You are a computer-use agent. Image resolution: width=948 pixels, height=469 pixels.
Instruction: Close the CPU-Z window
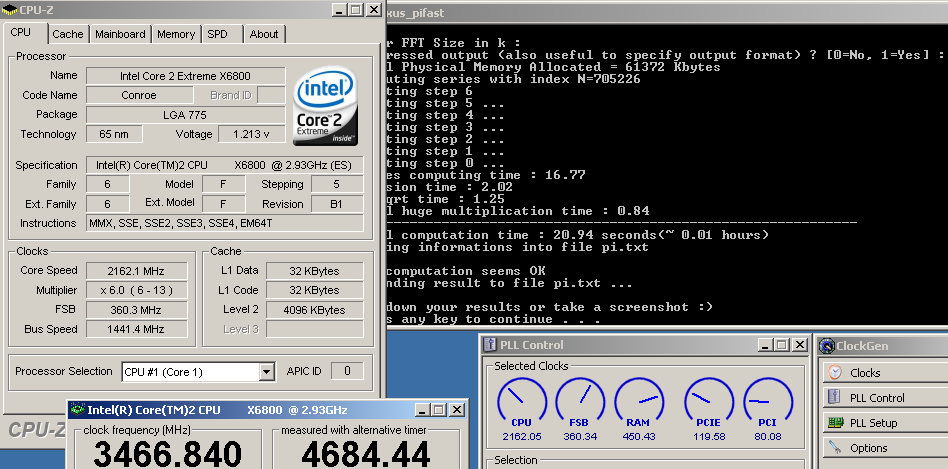tap(374, 10)
